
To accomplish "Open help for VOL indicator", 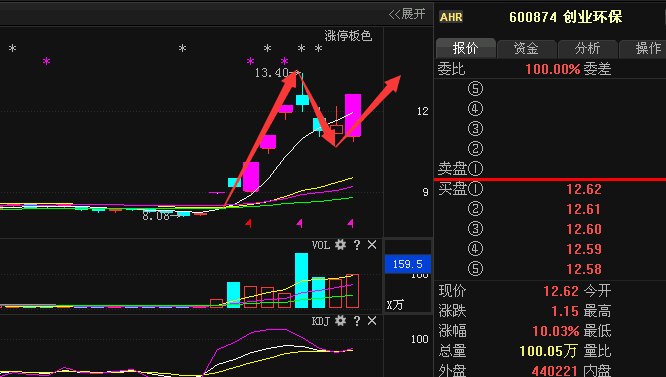I will coord(357,245).
